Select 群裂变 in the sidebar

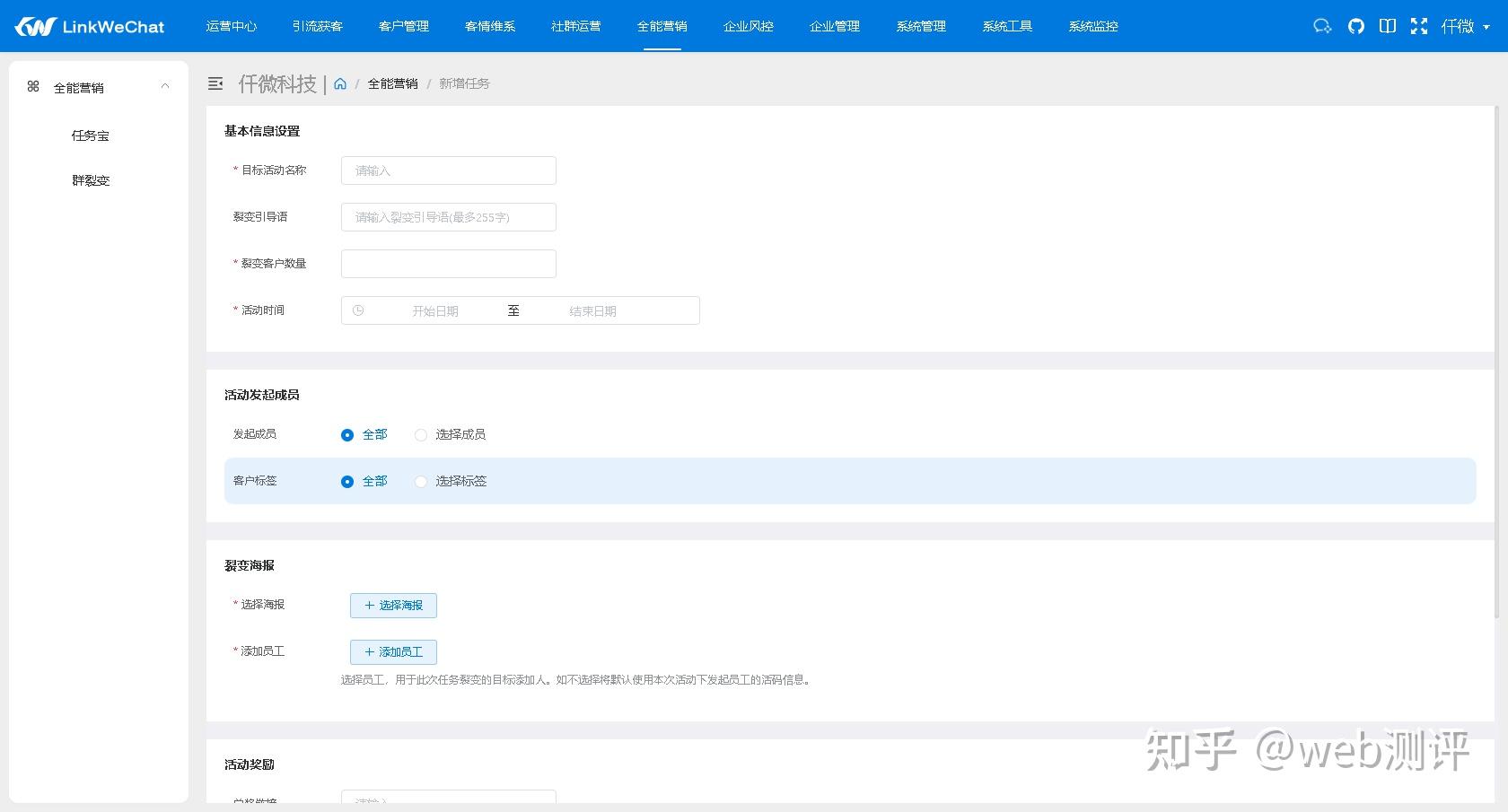[x=91, y=179]
